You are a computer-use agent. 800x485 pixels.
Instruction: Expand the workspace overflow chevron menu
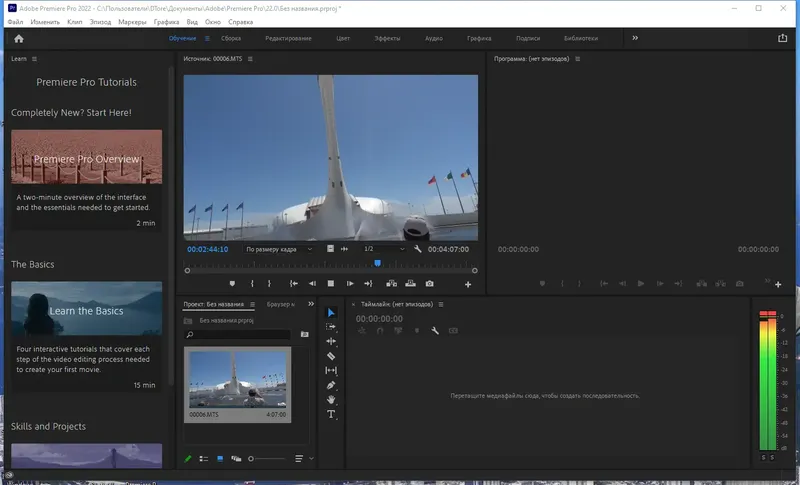(x=635, y=38)
